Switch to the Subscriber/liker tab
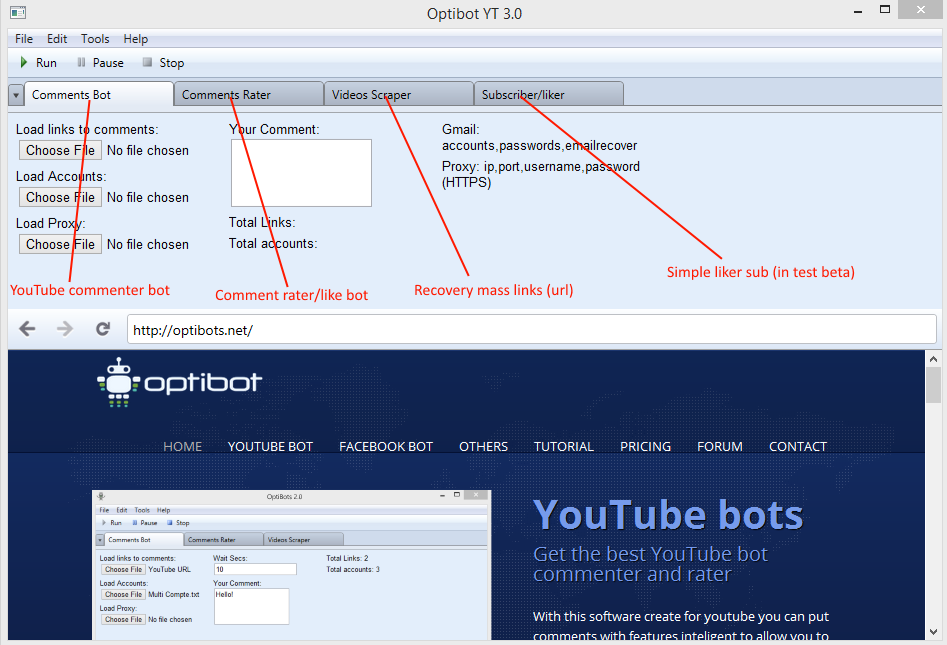 click(x=548, y=95)
